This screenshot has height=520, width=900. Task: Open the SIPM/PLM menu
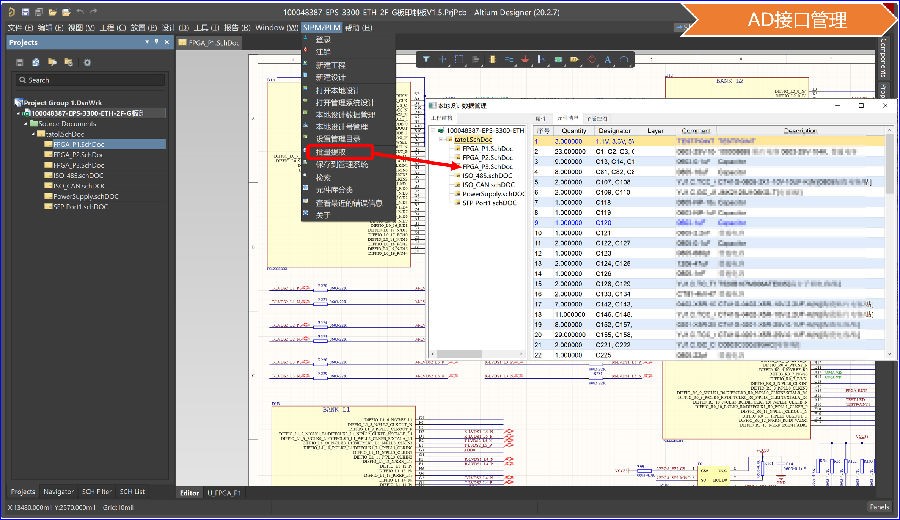pyautogui.click(x=320, y=27)
